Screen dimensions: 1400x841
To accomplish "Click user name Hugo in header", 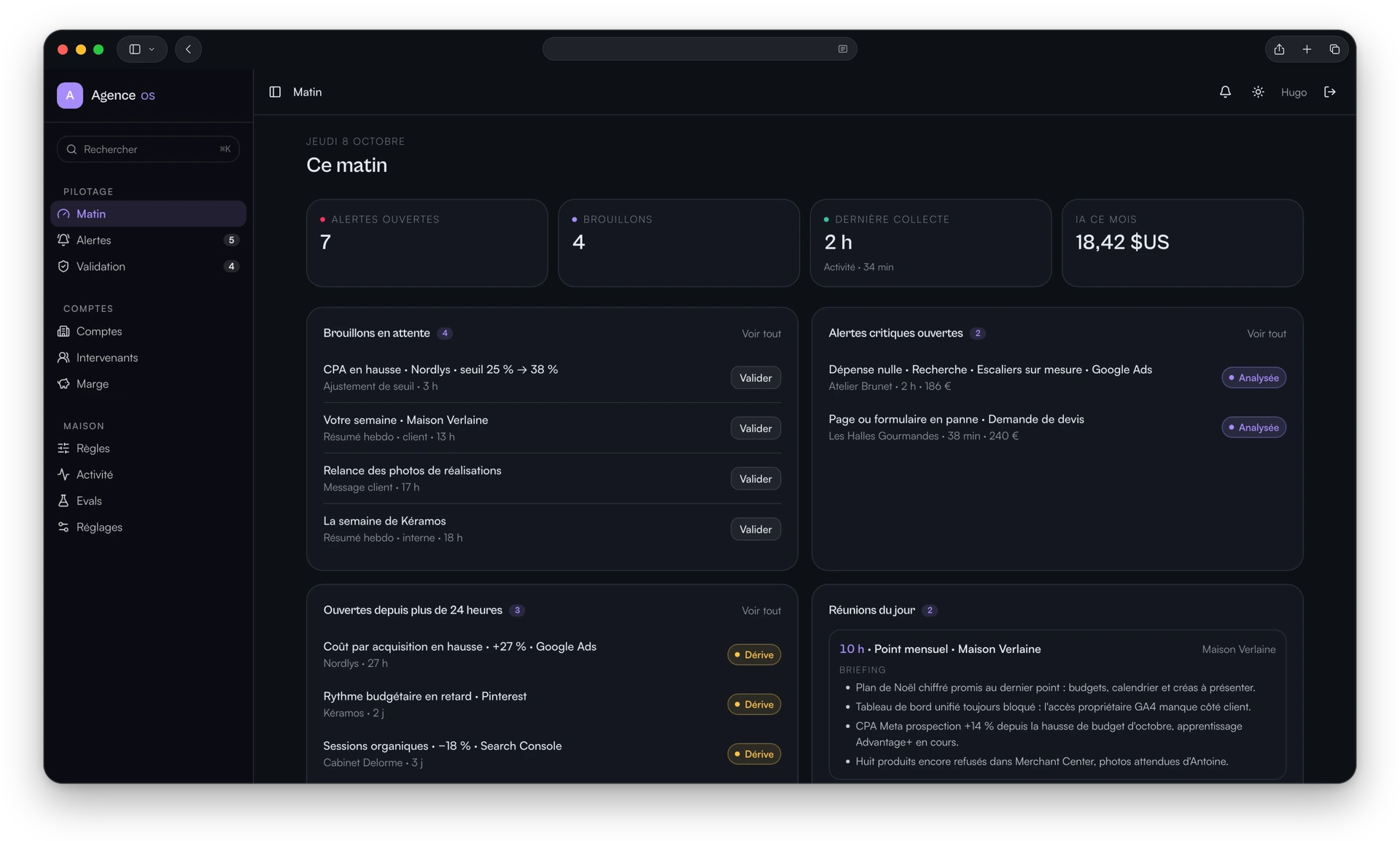I will tap(1294, 92).
